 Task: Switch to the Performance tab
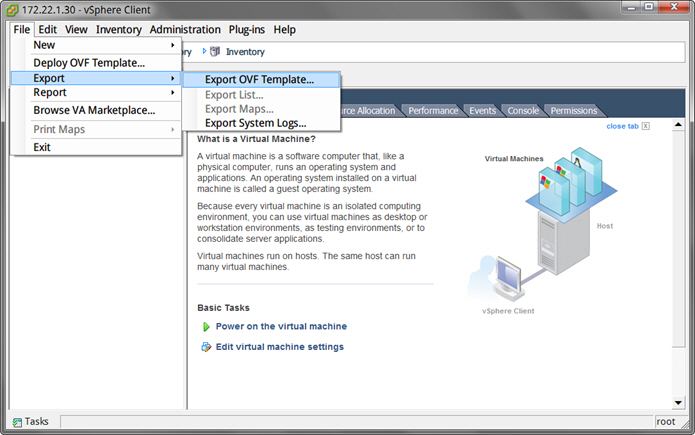433,111
